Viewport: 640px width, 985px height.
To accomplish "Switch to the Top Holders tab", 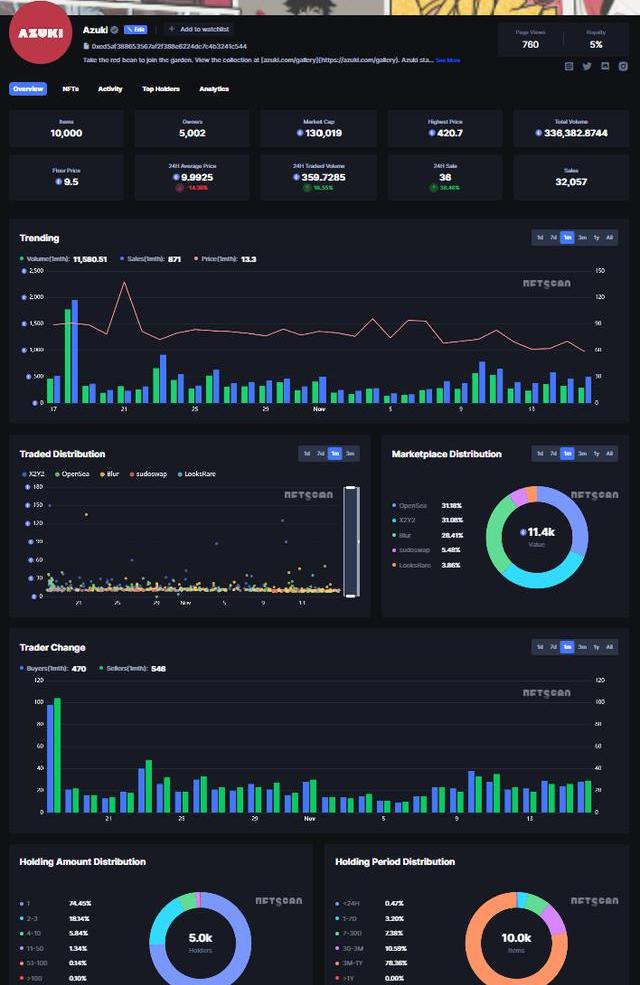I will tap(160, 89).
